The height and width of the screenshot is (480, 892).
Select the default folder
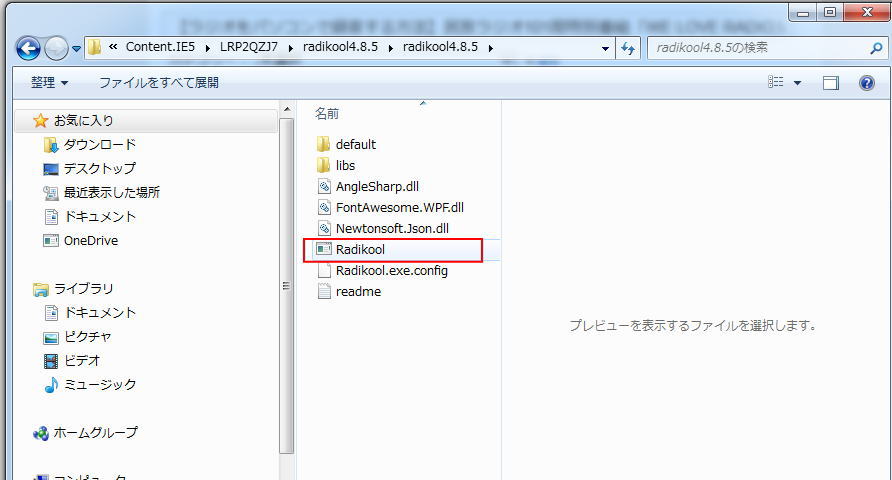point(356,144)
